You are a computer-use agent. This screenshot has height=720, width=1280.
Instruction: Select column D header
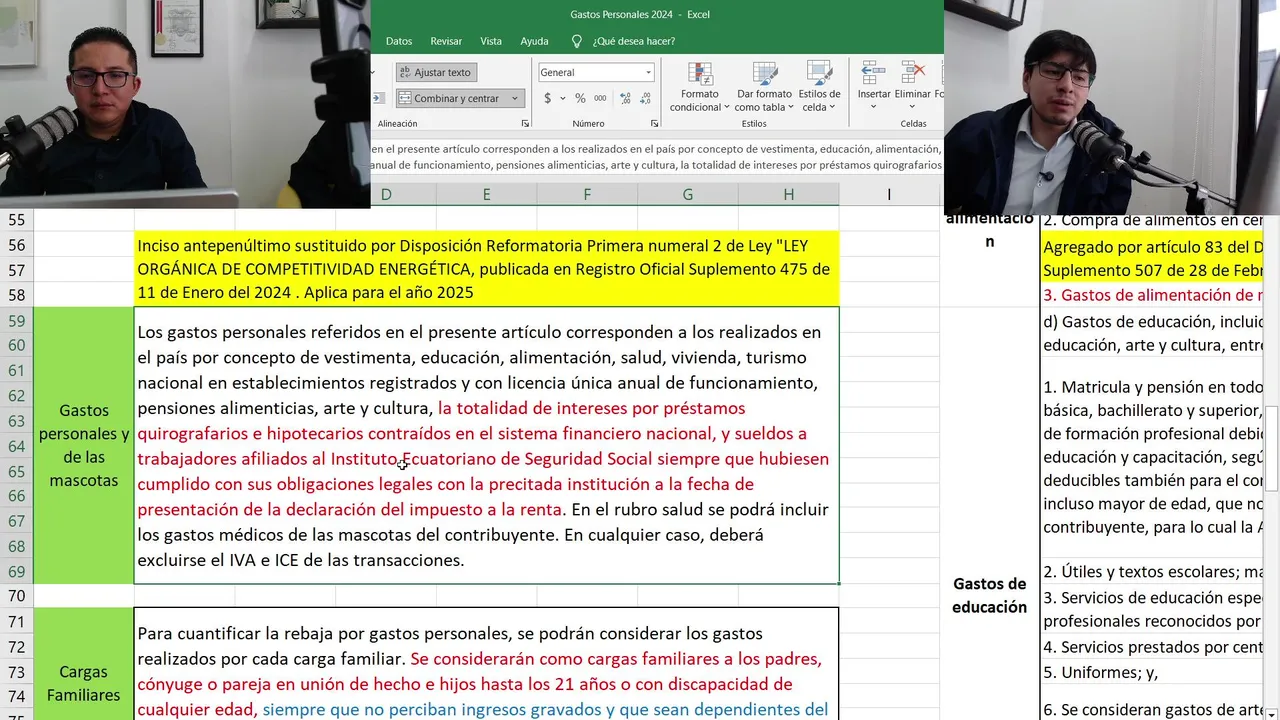tap(386, 195)
